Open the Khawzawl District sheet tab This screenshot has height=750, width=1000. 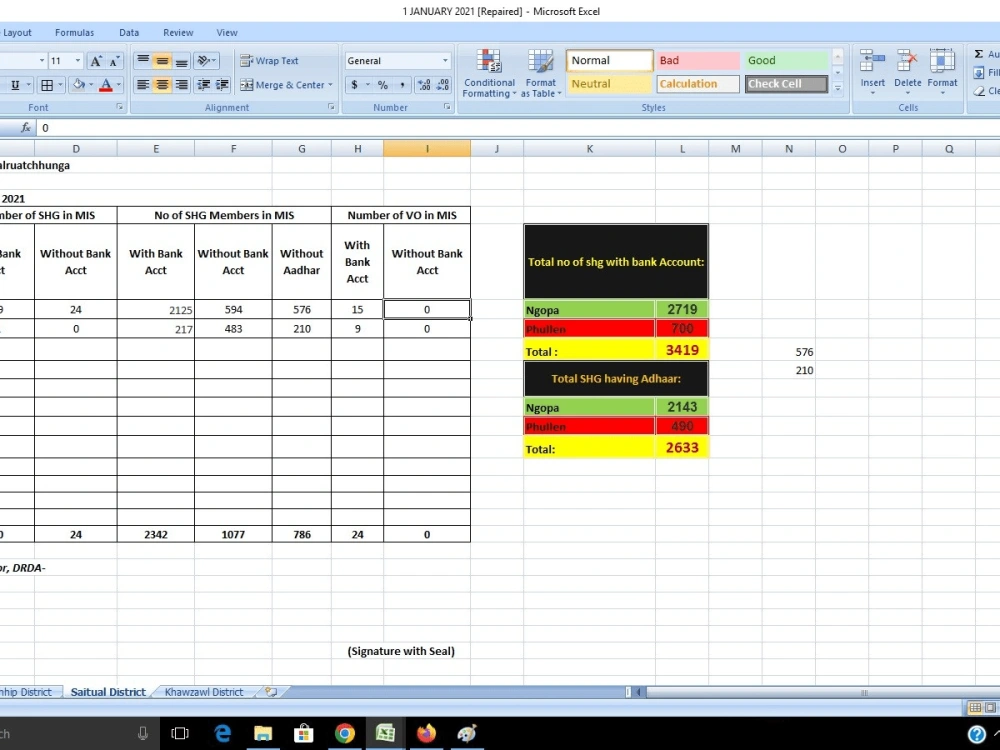pos(205,691)
